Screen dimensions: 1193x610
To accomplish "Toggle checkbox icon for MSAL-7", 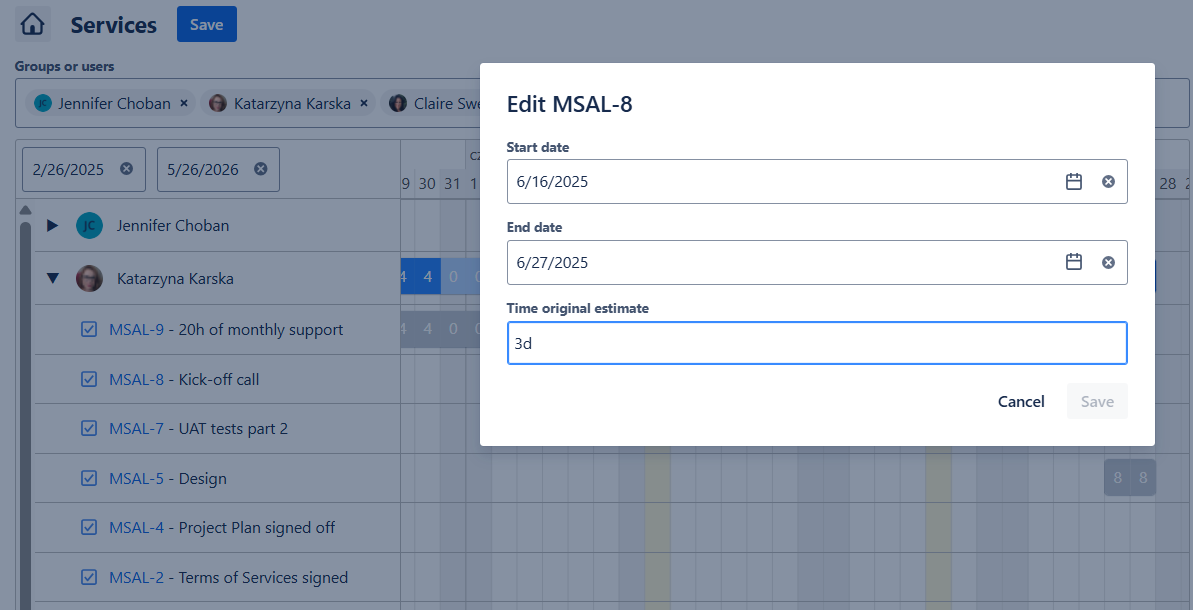I will pyautogui.click(x=89, y=428).
